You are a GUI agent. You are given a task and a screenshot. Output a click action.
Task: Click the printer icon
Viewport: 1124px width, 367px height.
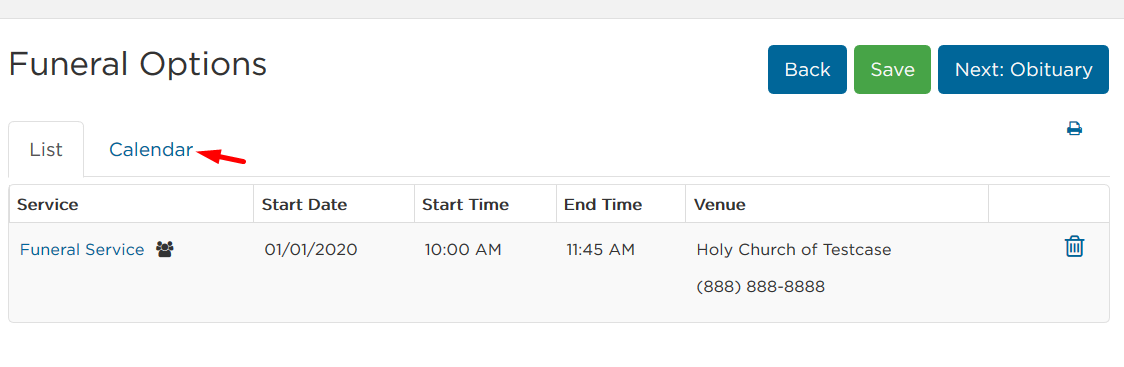1074,129
